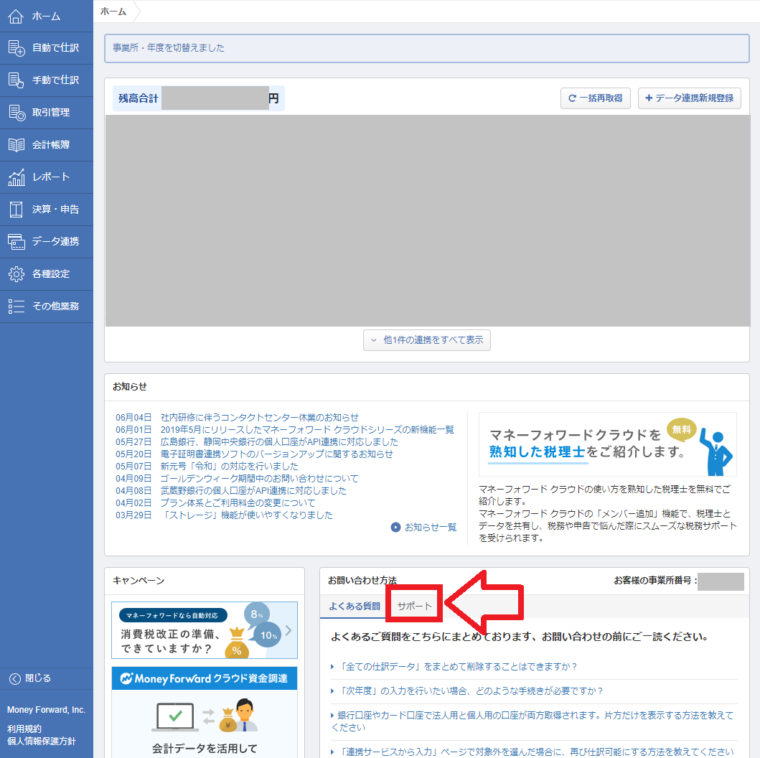Open the データ連携 card icon

(x=16, y=241)
